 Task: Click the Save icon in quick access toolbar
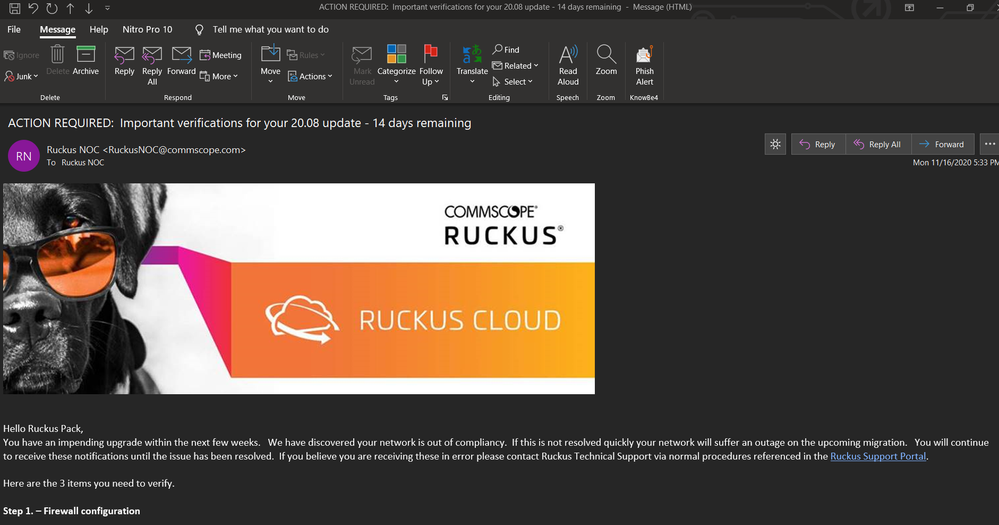pyautogui.click(x=14, y=8)
